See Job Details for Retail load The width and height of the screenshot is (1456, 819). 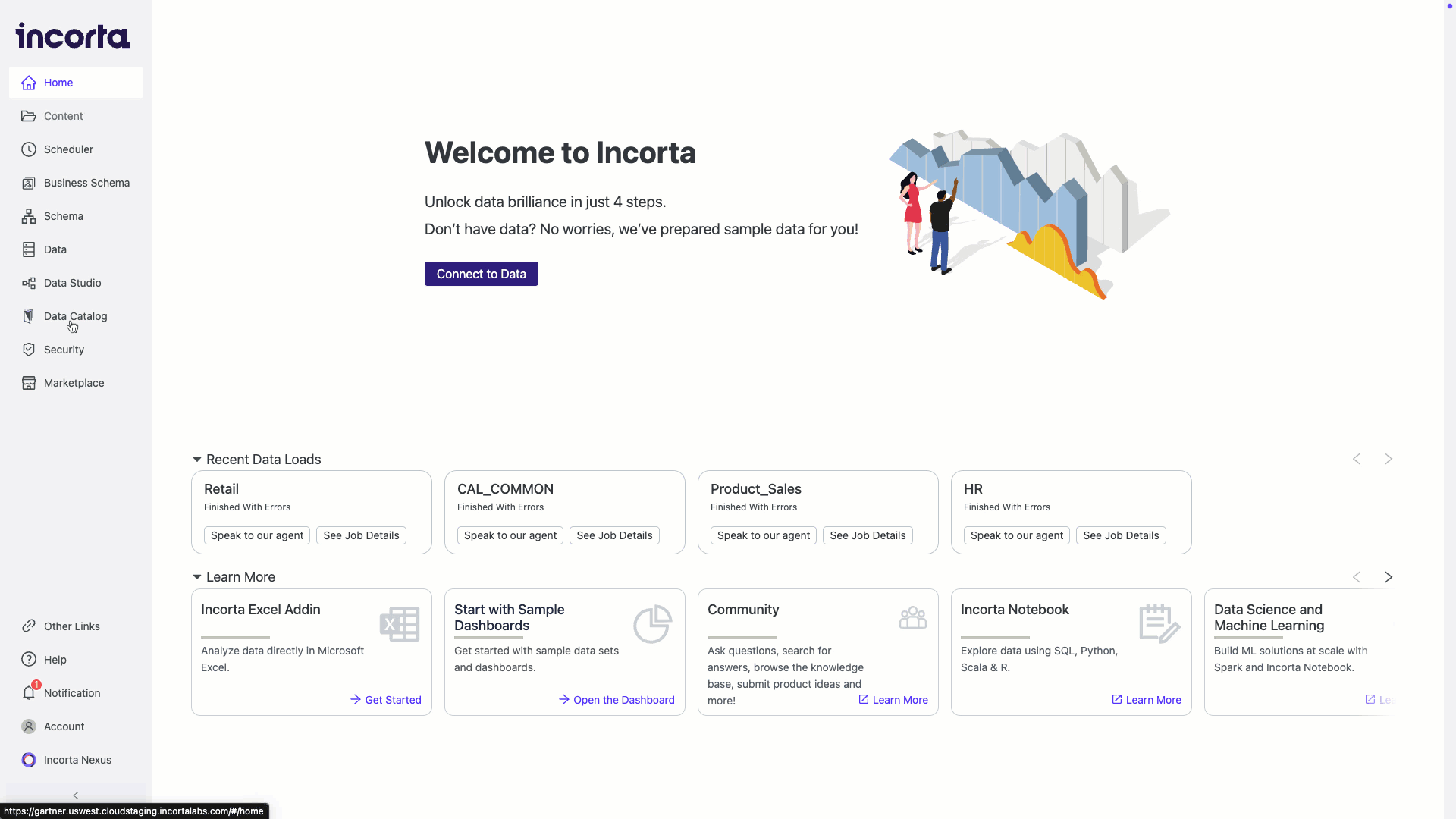[361, 535]
